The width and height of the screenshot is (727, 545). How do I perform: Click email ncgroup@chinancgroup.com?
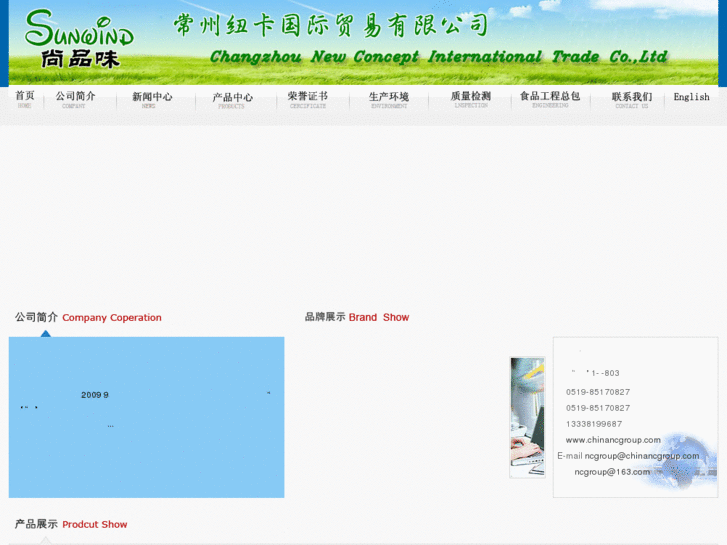coord(642,456)
